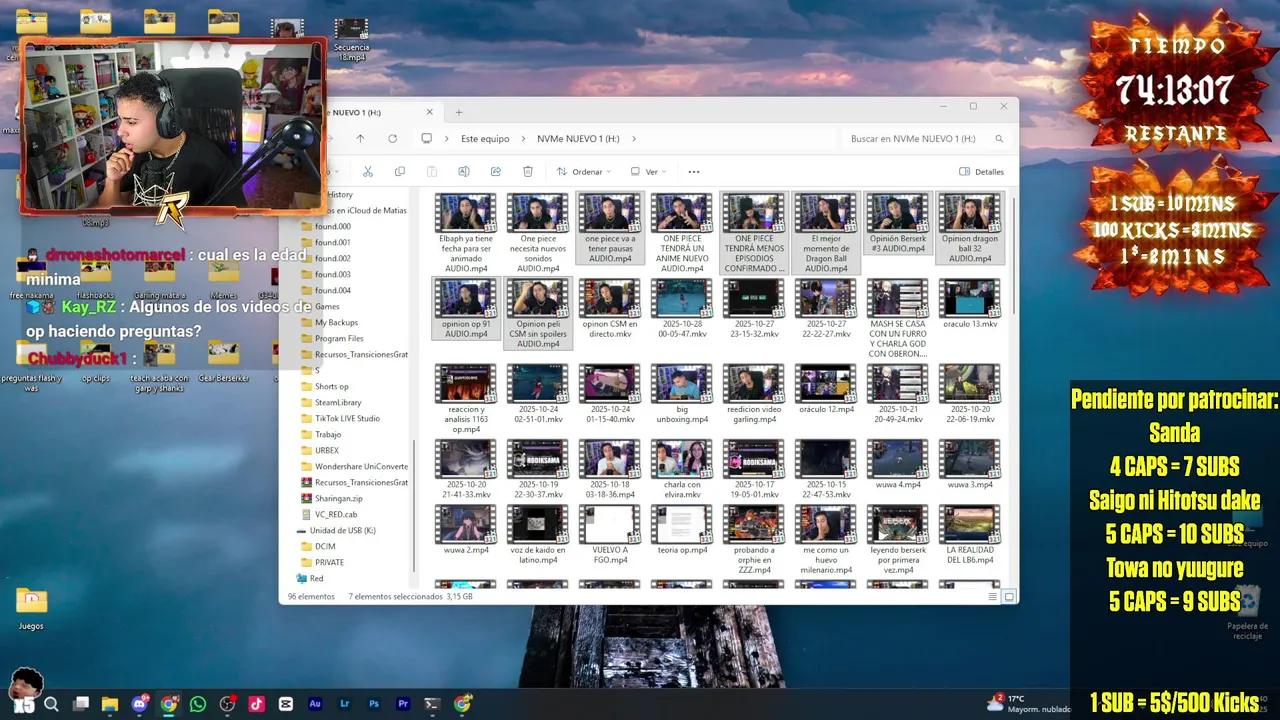
Task: Open TikTok app from the taskbar
Action: point(256,704)
